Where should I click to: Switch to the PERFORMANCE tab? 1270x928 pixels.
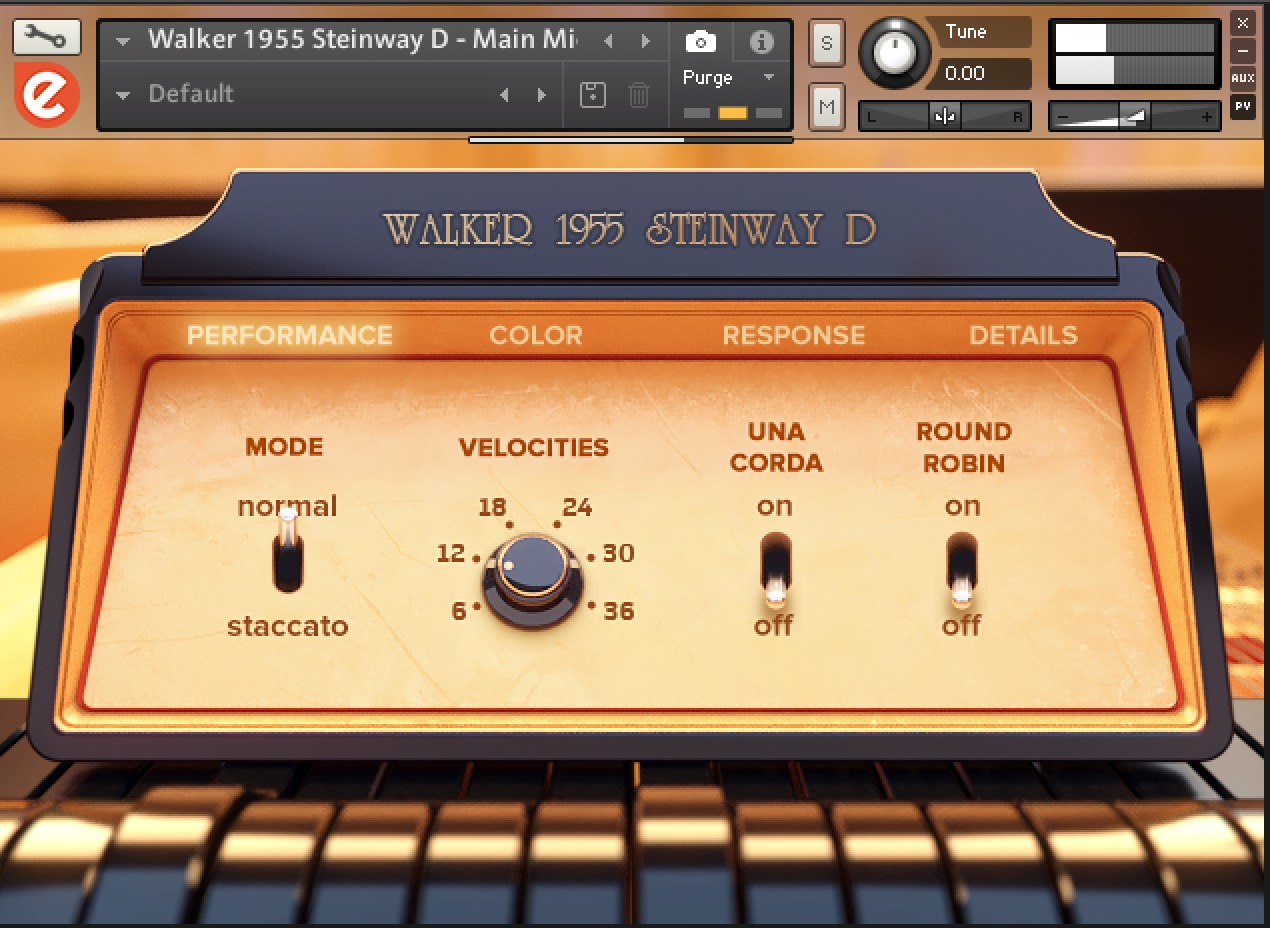[290, 335]
